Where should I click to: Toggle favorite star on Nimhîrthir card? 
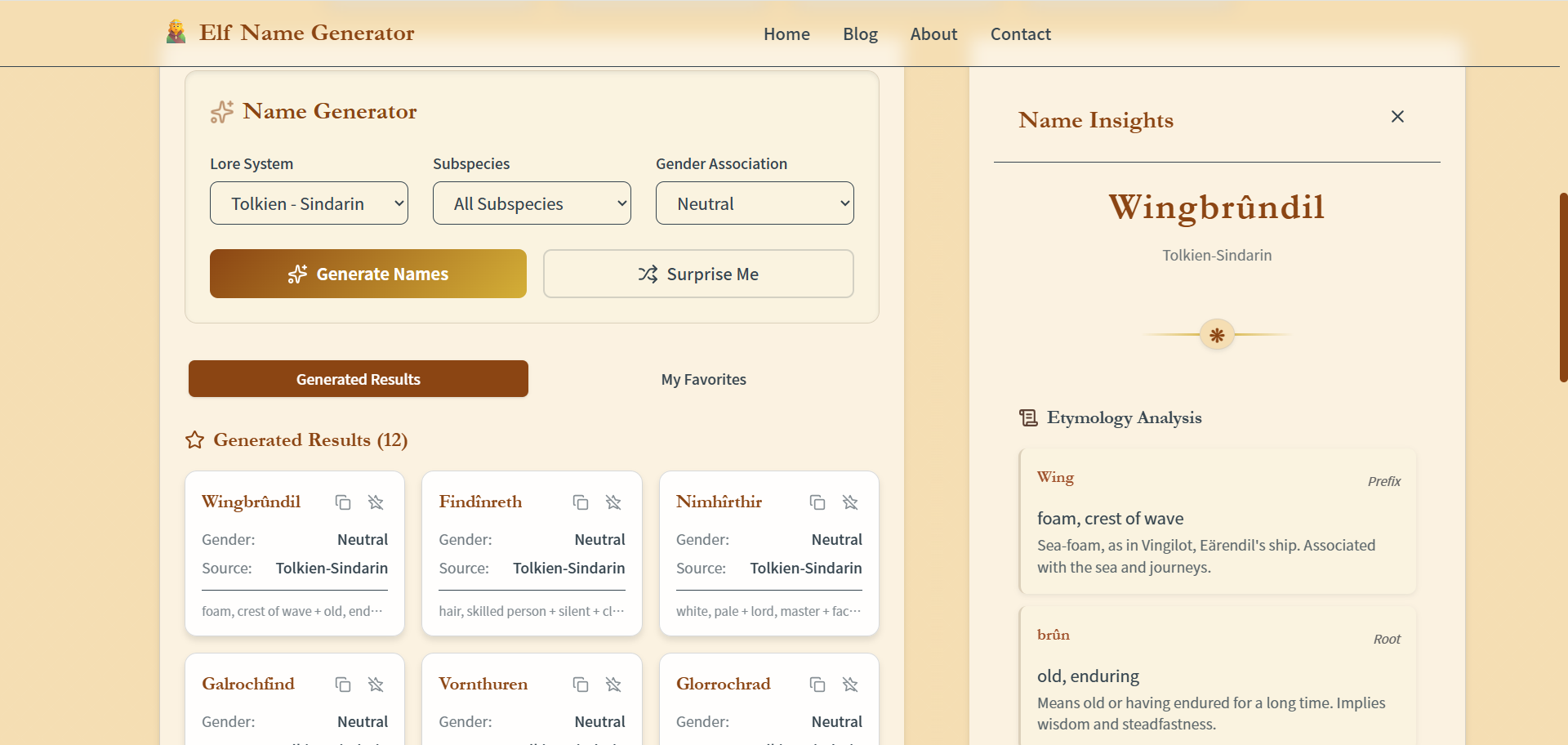[850, 502]
